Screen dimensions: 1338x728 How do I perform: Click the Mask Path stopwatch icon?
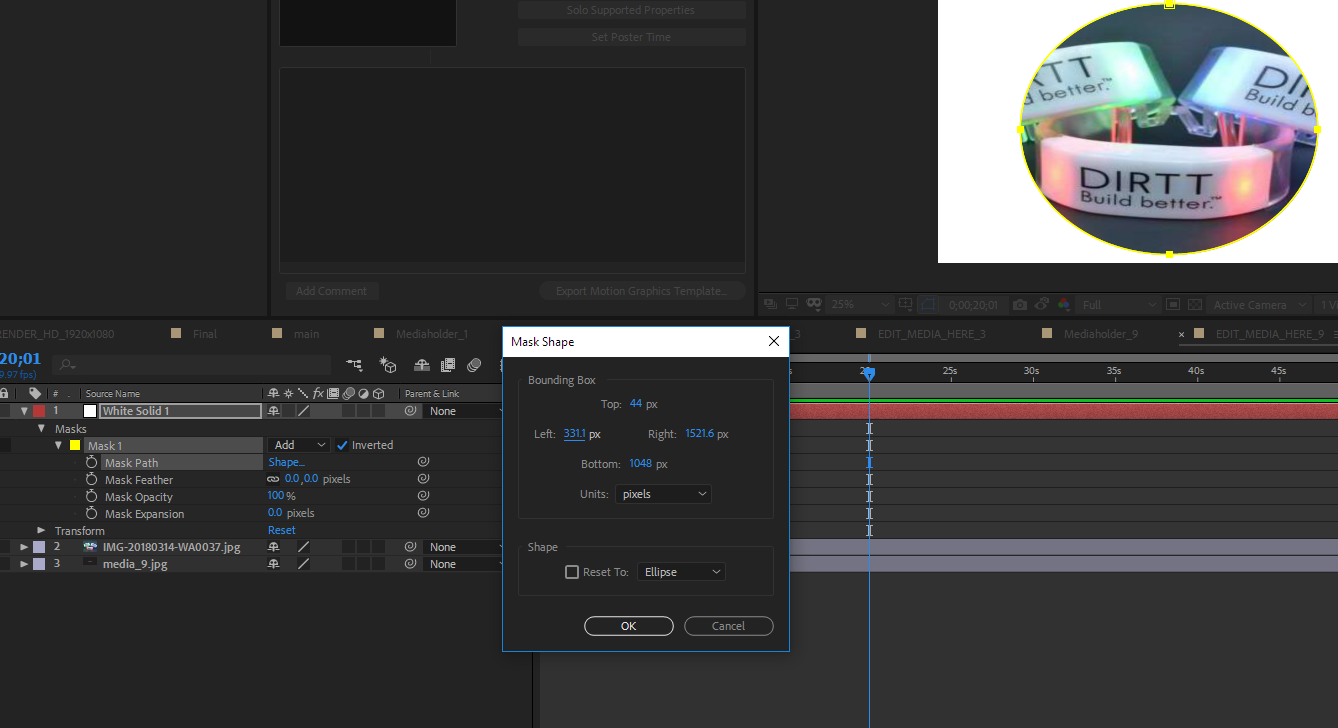[92, 463]
